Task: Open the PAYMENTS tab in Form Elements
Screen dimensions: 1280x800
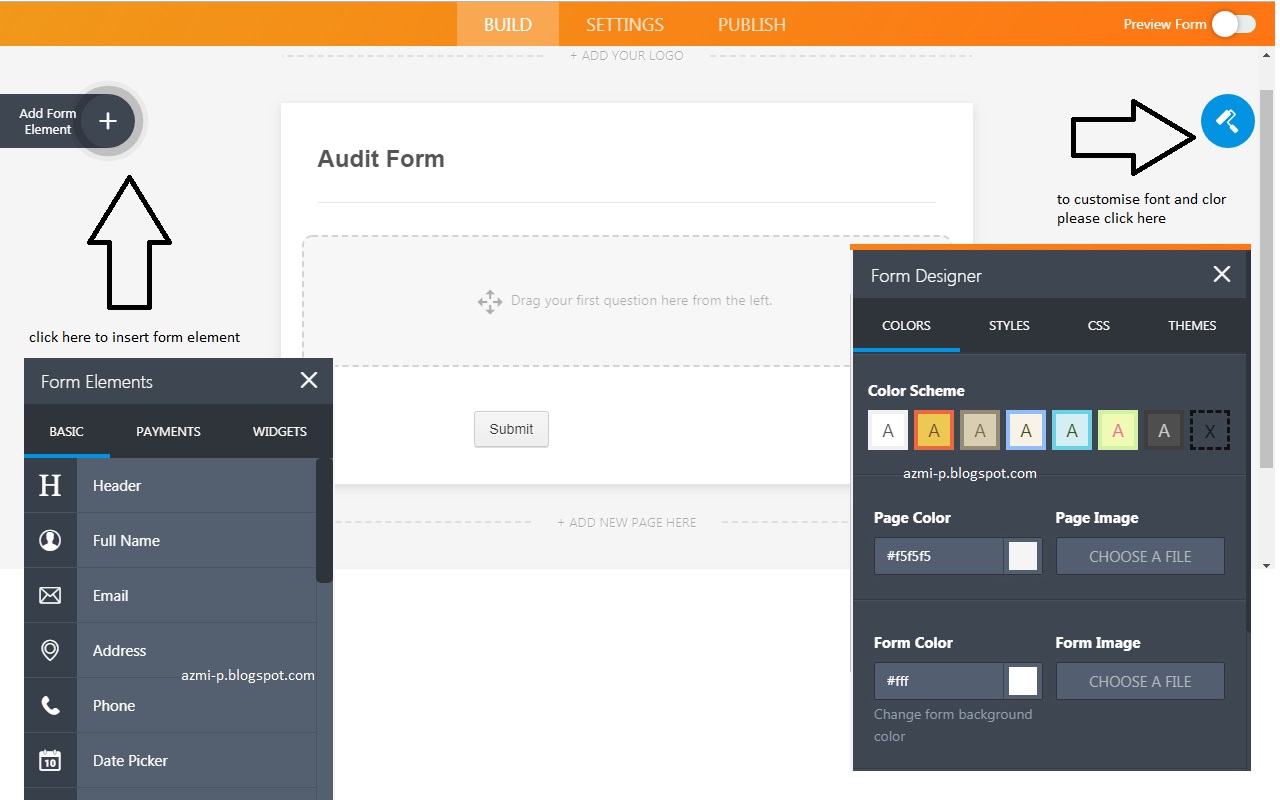Action: pyautogui.click(x=168, y=432)
